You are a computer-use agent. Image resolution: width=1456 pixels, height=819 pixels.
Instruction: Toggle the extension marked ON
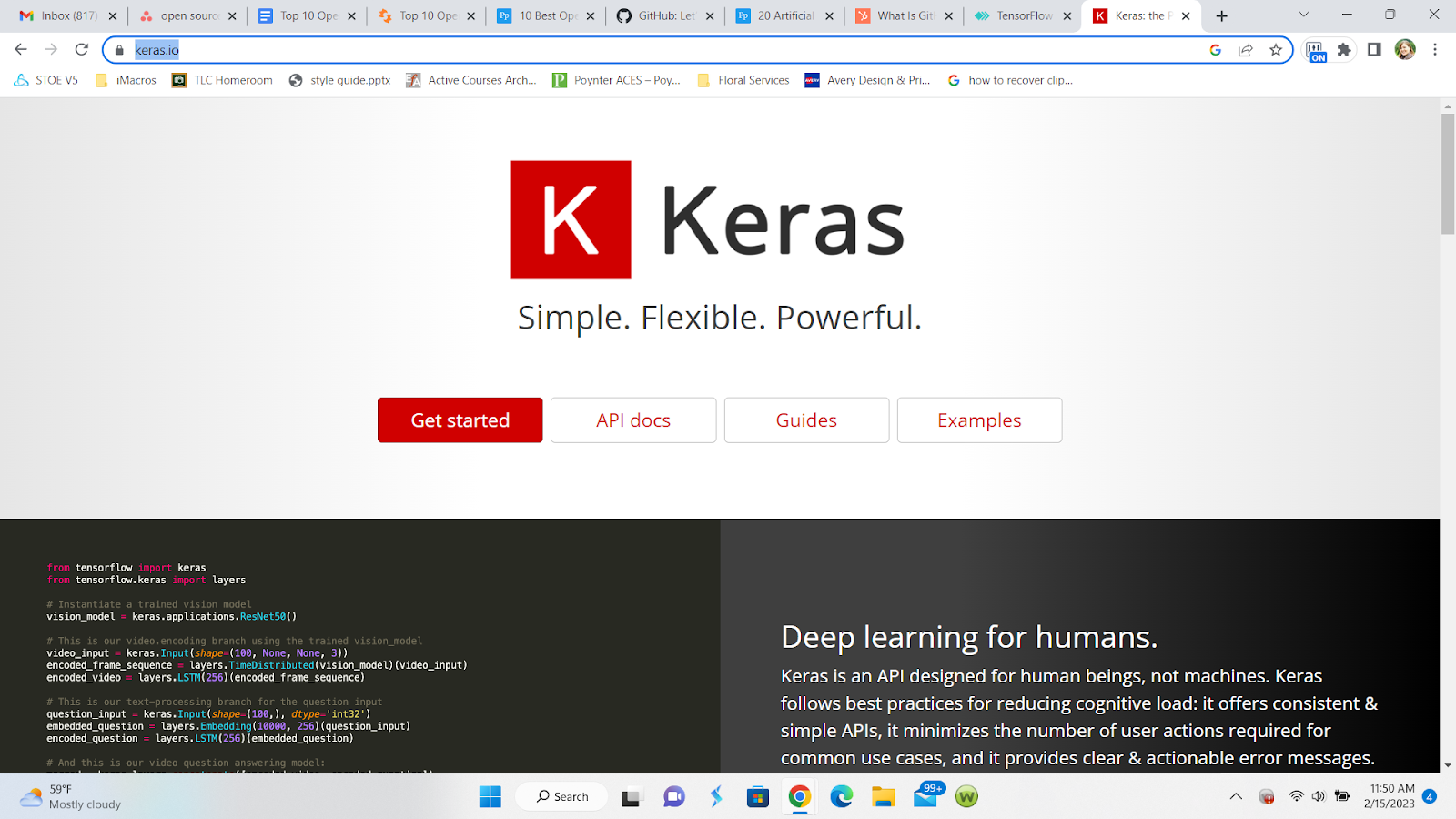click(1317, 50)
